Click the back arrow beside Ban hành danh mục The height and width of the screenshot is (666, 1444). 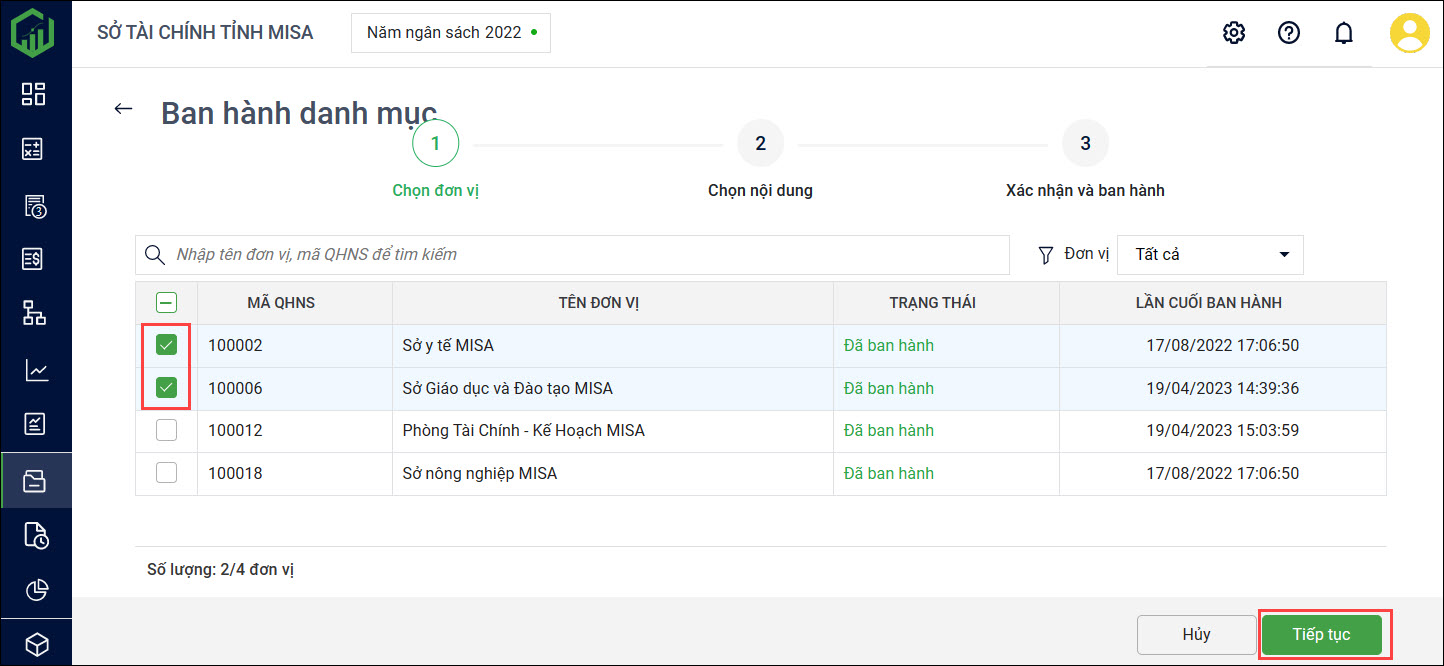coord(123,109)
